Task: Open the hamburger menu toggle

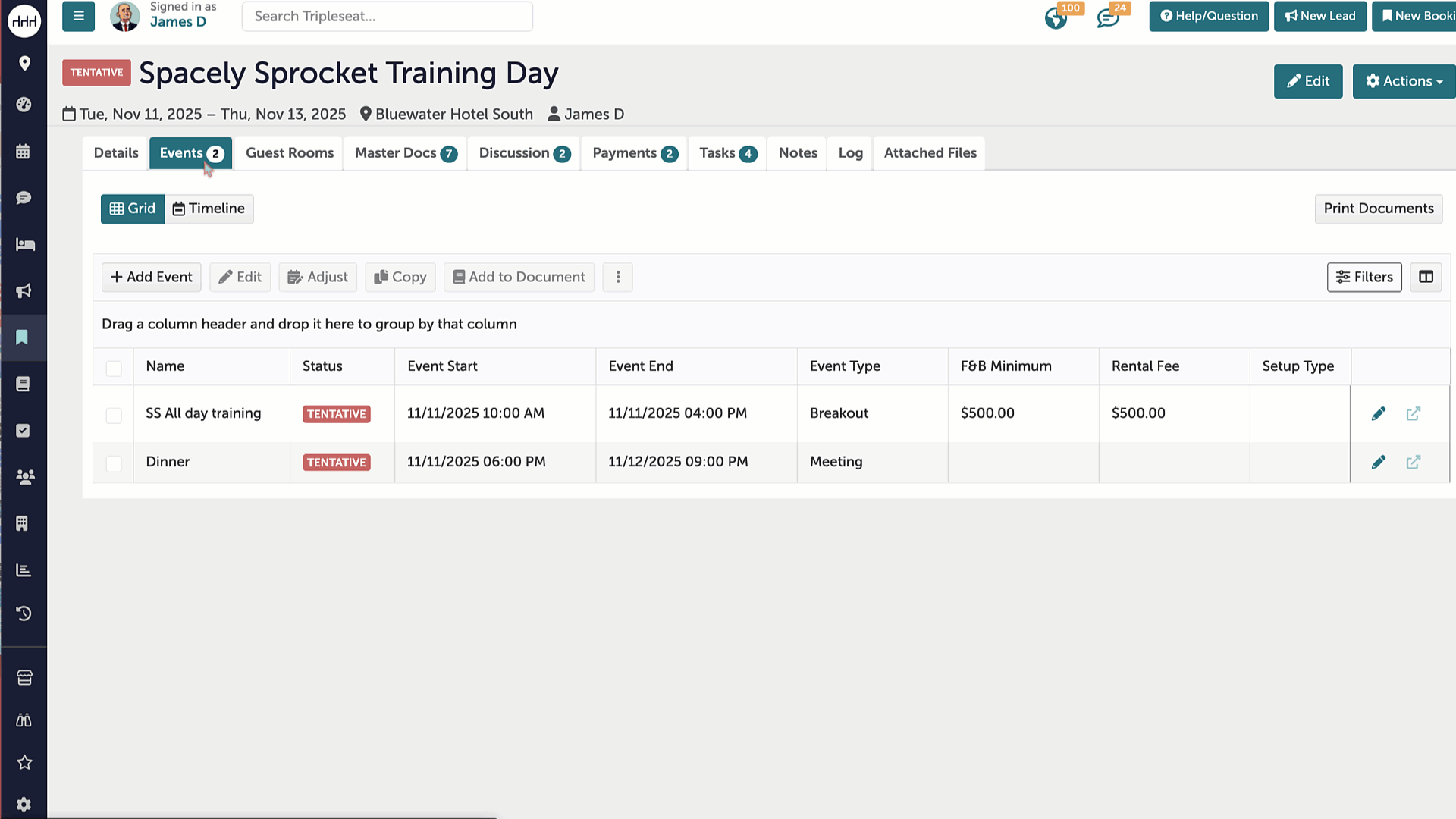Action: pyautogui.click(x=78, y=16)
